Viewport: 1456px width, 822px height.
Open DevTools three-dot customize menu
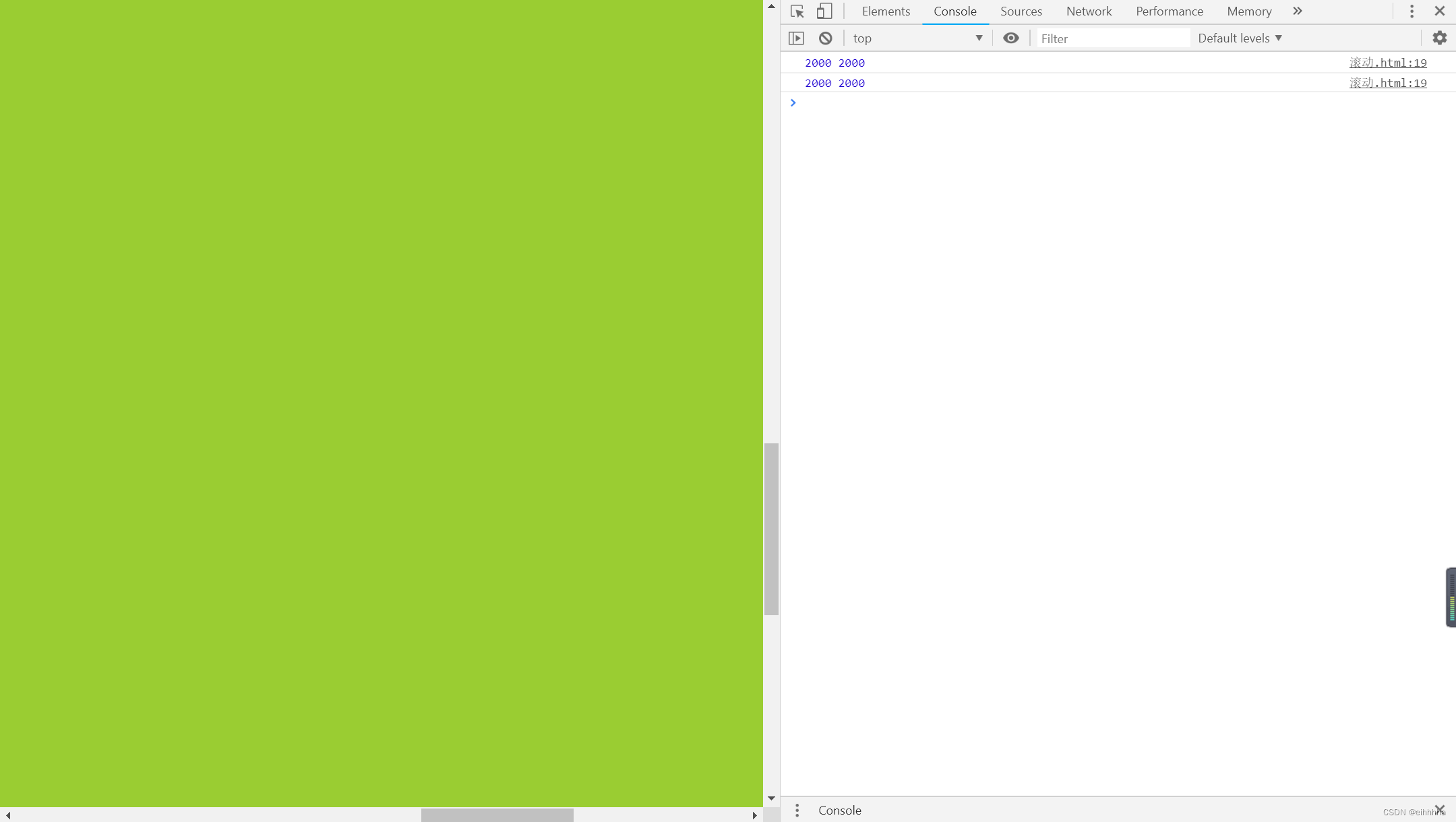1412,11
